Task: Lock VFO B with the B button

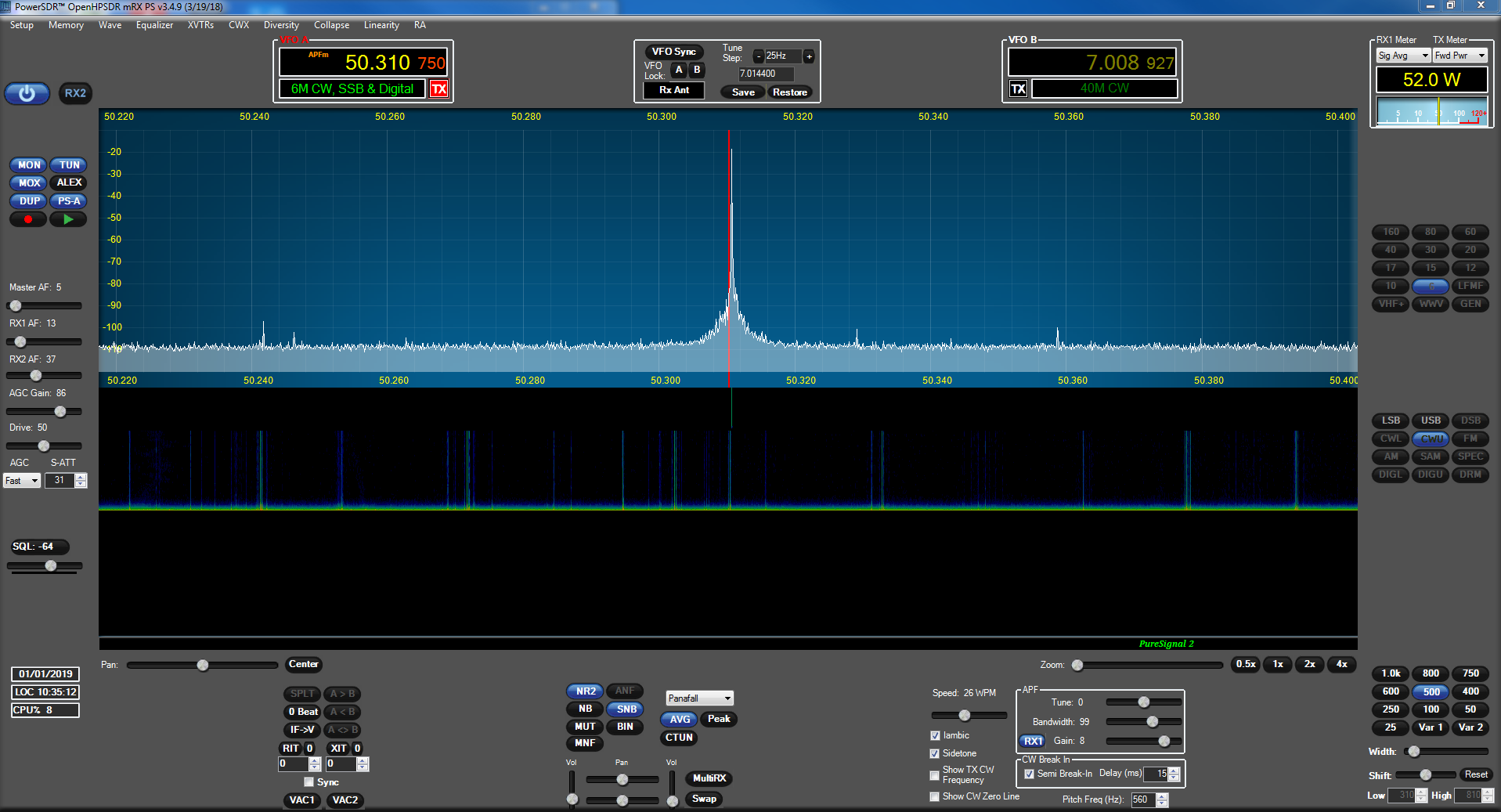Action: tap(697, 70)
